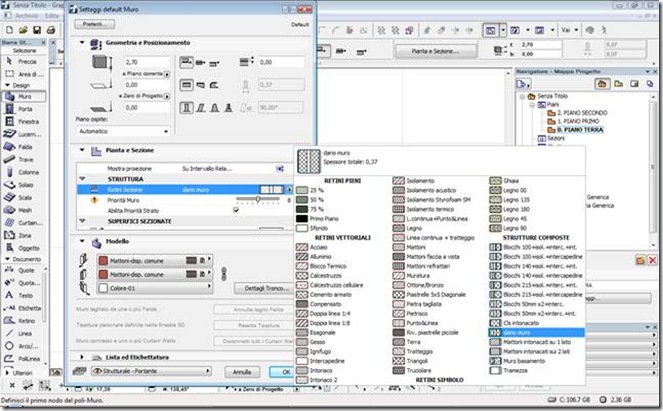The width and height of the screenshot is (663, 411).
Task: Collapse the STRUTTURA group
Action: [82, 179]
